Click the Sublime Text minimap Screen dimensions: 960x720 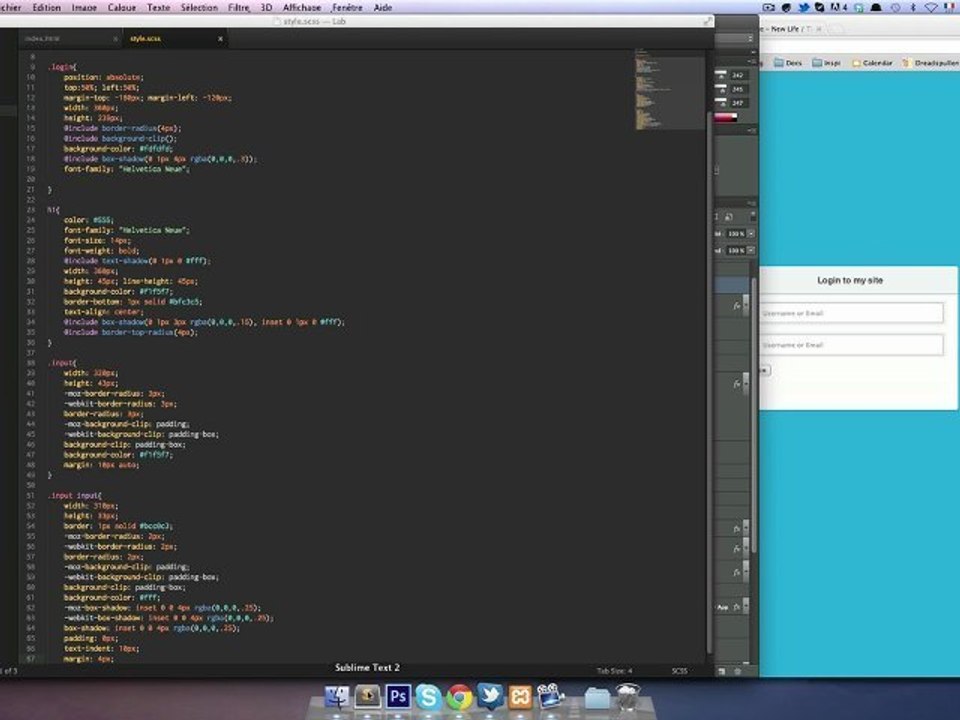[x=669, y=89]
